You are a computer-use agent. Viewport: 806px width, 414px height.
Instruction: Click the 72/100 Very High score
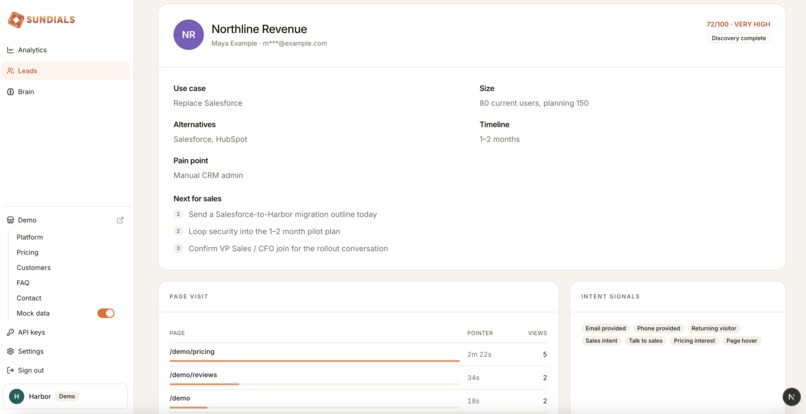[x=738, y=24]
